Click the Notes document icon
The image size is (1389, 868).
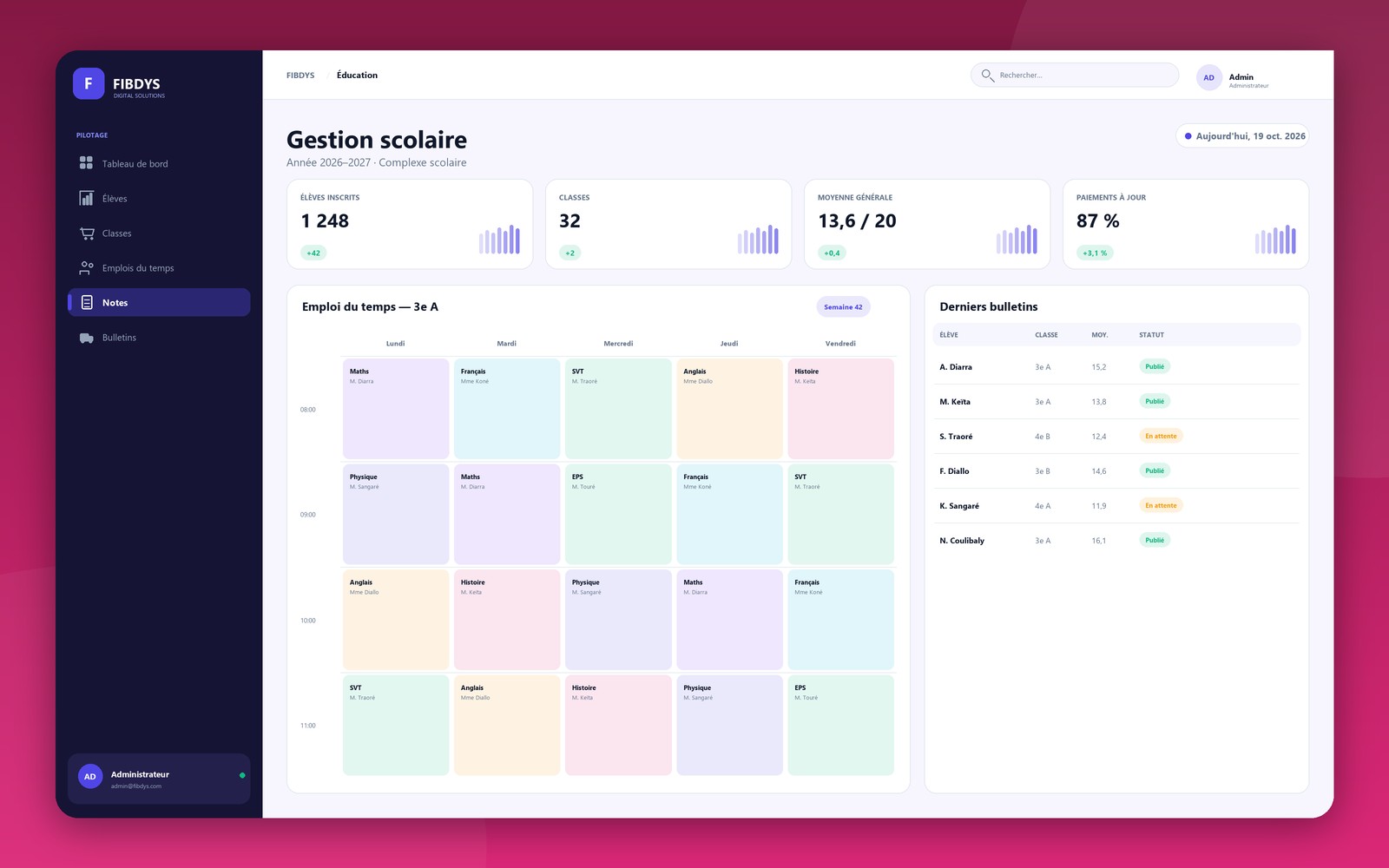(x=86, y=302)
